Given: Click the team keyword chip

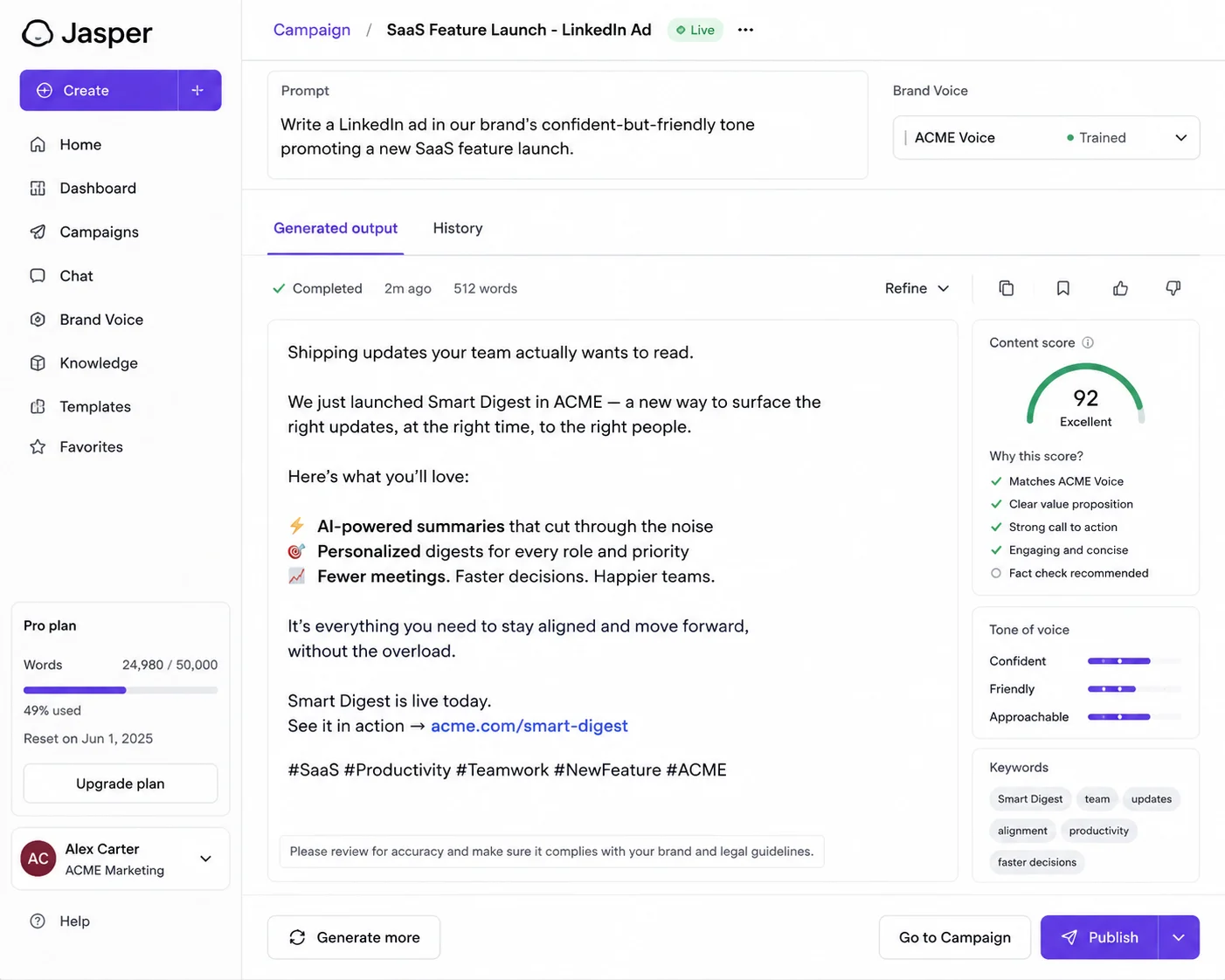Looking at the screenshot, I should (x=1097, y=799).
